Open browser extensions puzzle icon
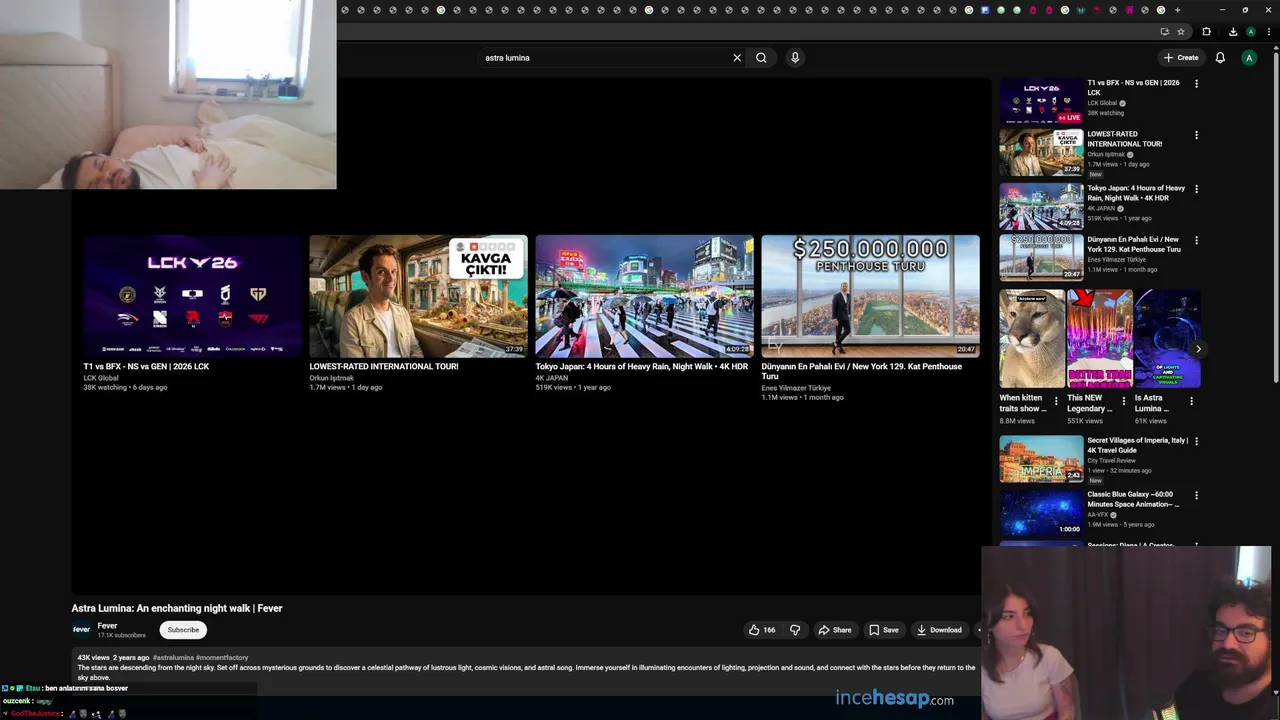 pyautogui.click(x=1206, y=32)
